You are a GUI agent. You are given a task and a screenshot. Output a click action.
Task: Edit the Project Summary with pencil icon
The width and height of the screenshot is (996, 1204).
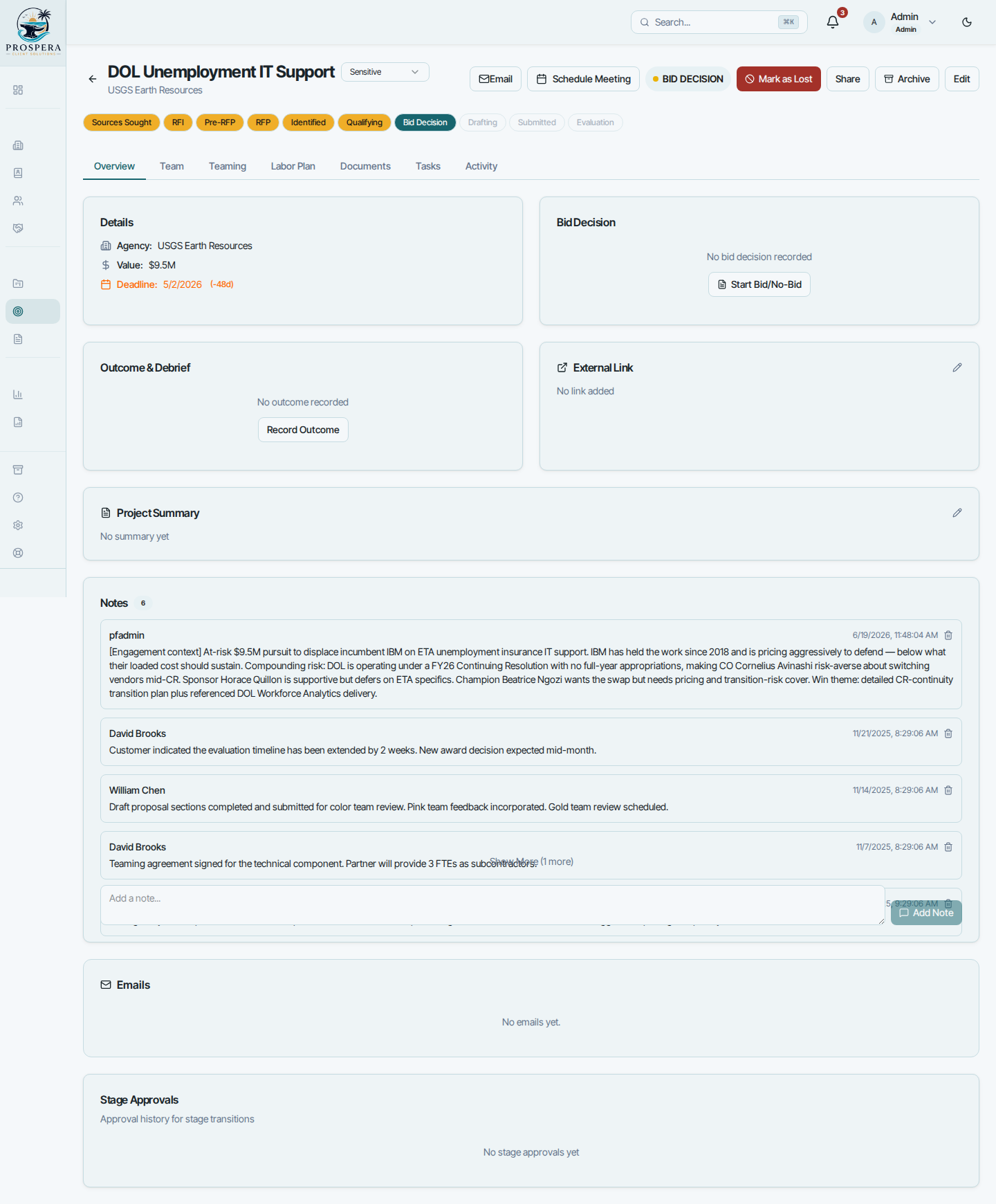pyautogui.click(x=957, y=513)
